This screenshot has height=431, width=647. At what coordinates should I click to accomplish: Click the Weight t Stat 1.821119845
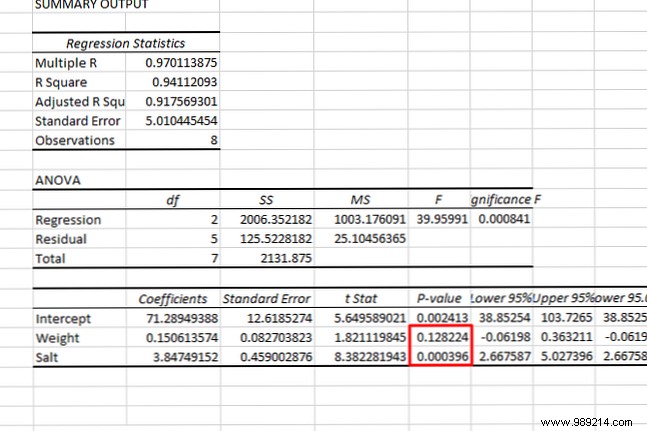pyautogui.click(x=370, y=338)
